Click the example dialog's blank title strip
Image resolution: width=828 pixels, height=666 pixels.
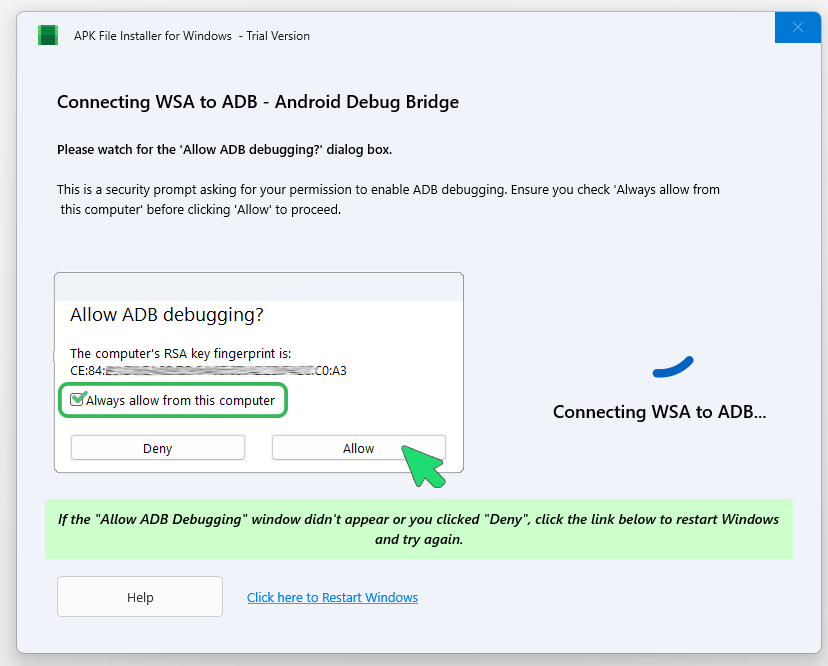[x=258, y=287]
